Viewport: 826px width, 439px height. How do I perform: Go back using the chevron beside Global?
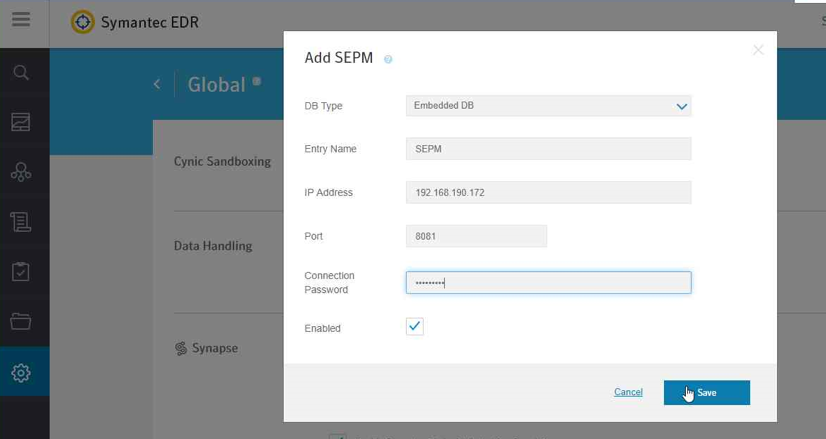point(157,84)
